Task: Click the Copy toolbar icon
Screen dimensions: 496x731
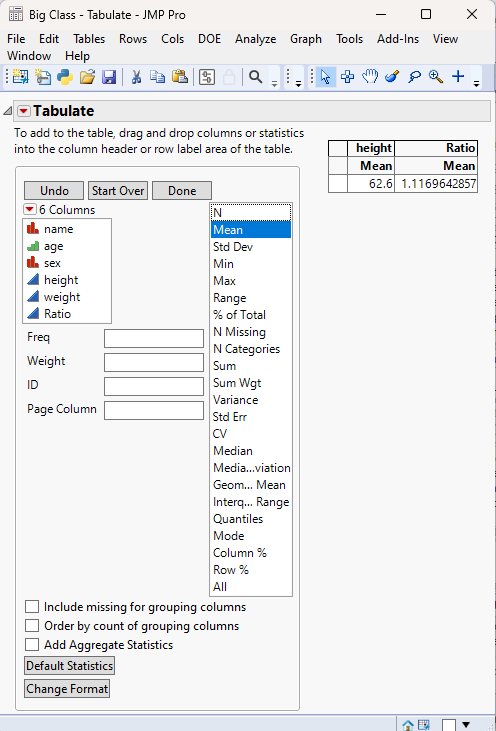Action: click(x=158, y=77)
